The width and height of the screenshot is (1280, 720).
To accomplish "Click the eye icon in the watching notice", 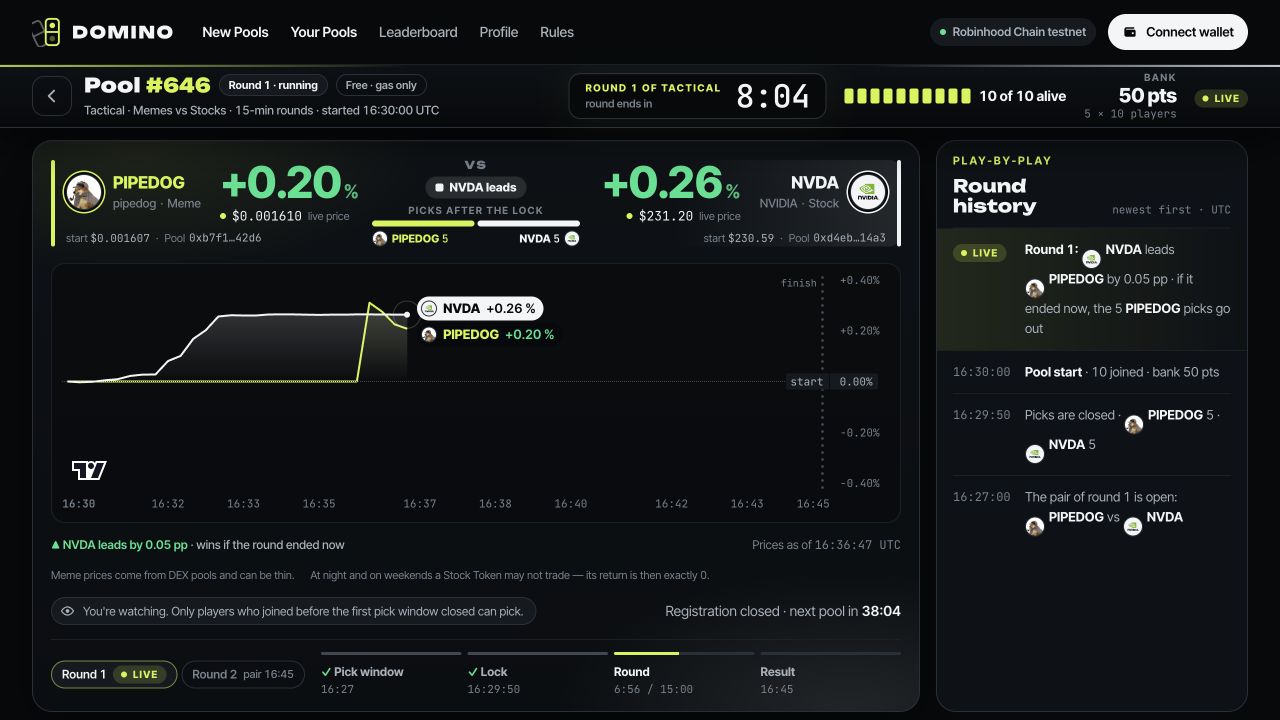I will click(x=68, y=611).
